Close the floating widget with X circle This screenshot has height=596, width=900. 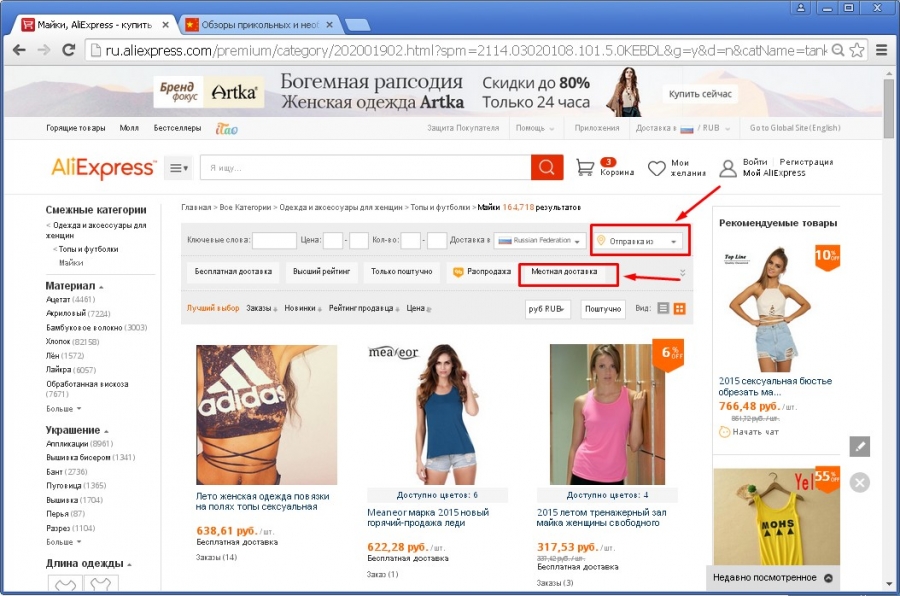coord(859,482)
